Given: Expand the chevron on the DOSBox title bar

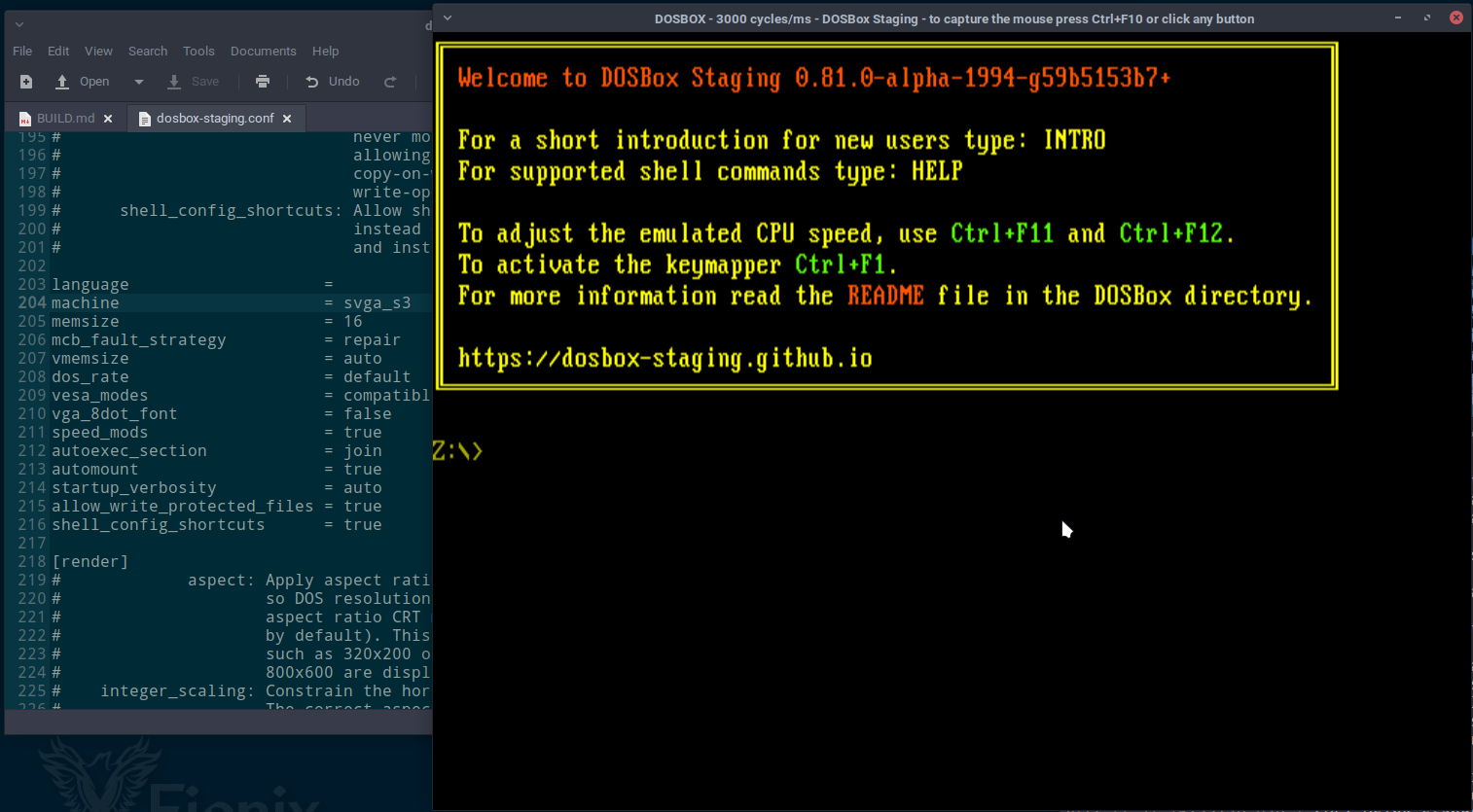Looking at the screenshot, I should [x=447, y=18].
